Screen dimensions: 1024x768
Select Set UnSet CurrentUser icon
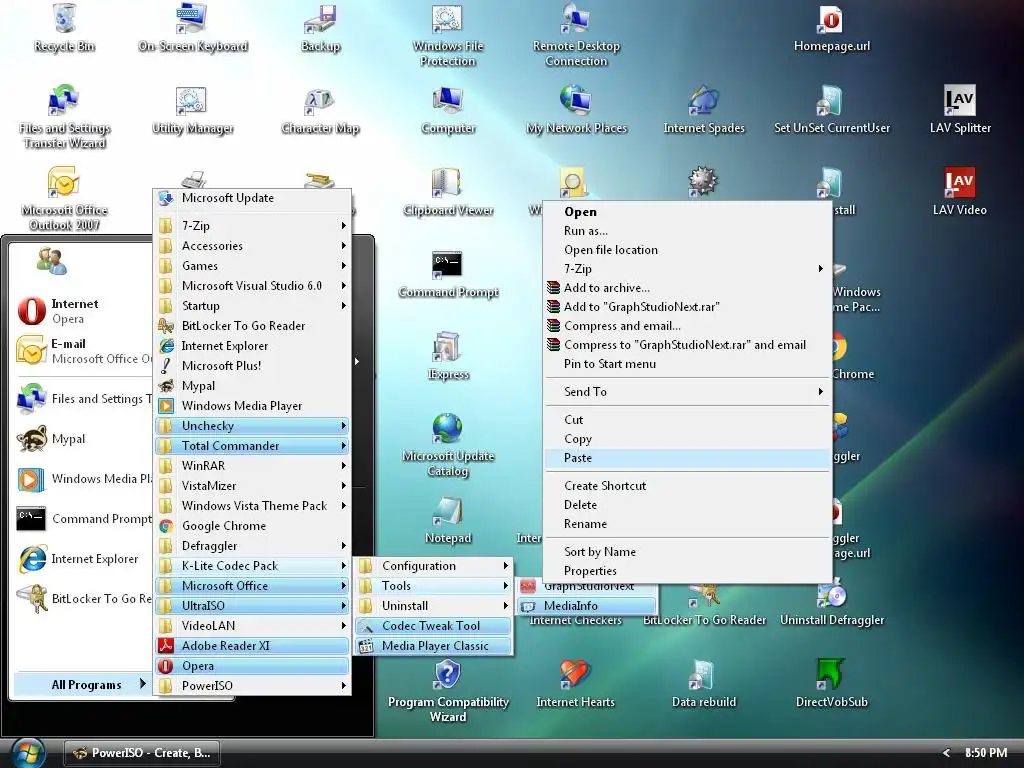(831, 110)
